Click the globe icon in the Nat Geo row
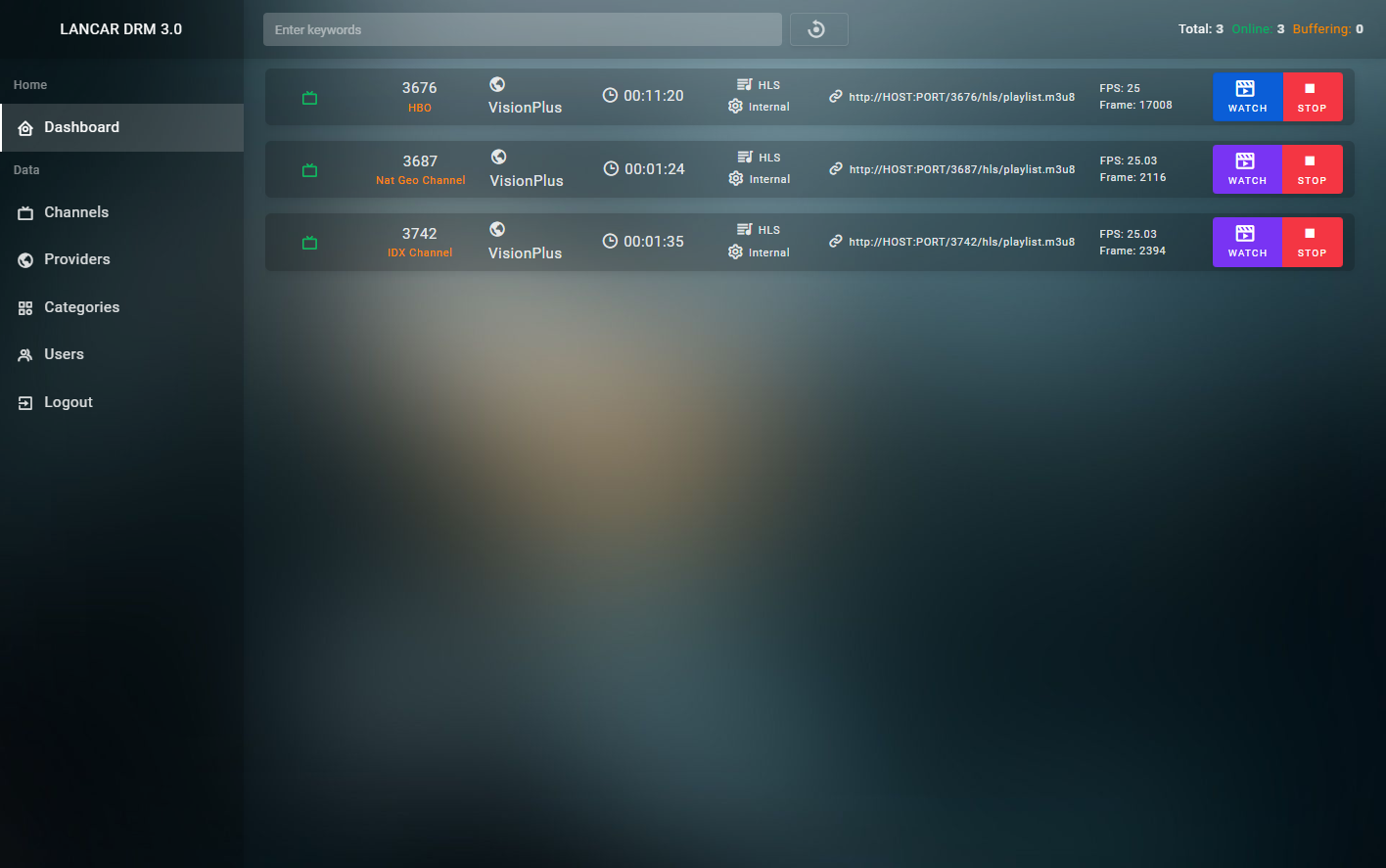This screenshot has width=1386, height=868. pyautogui.click(x=498, y=157)
